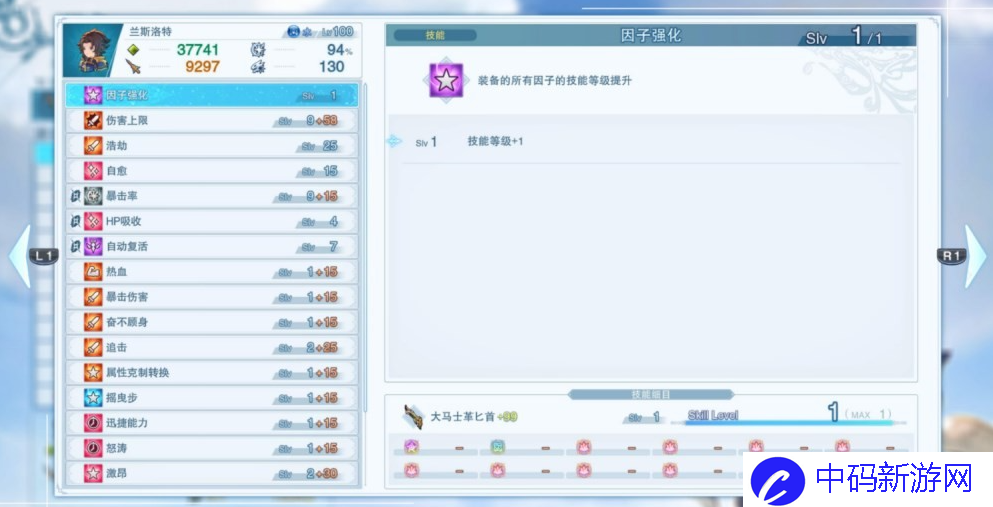
Task: Select the green sigil slot icon
Action: click(498, 448)
